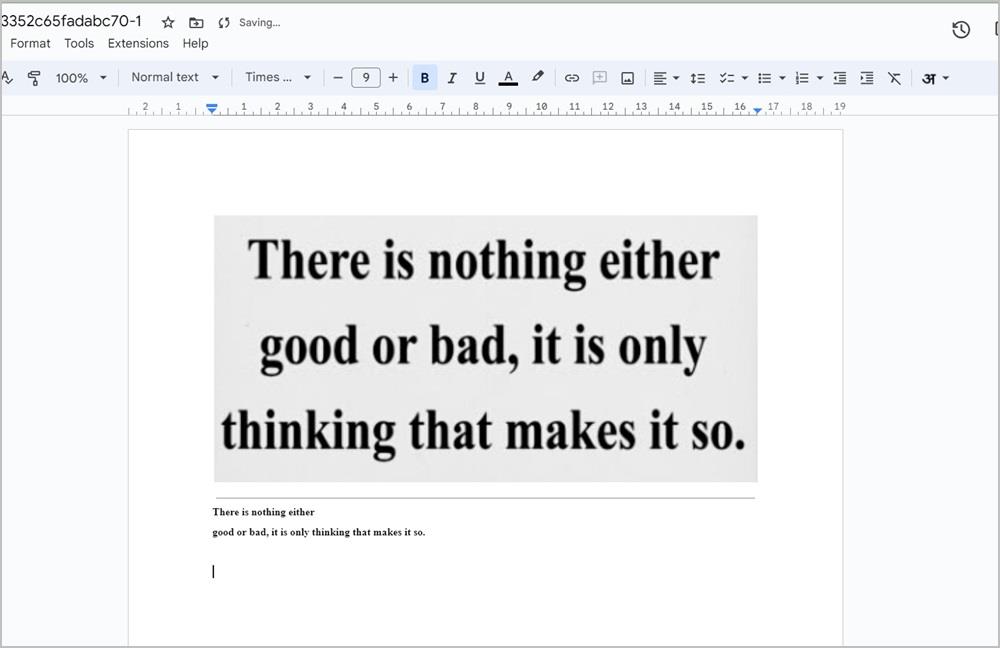Open the Extensions menu
Image resolution: width=1000 pixels, height=648 pixels.
pyautogui.click(x=138, y=43)
